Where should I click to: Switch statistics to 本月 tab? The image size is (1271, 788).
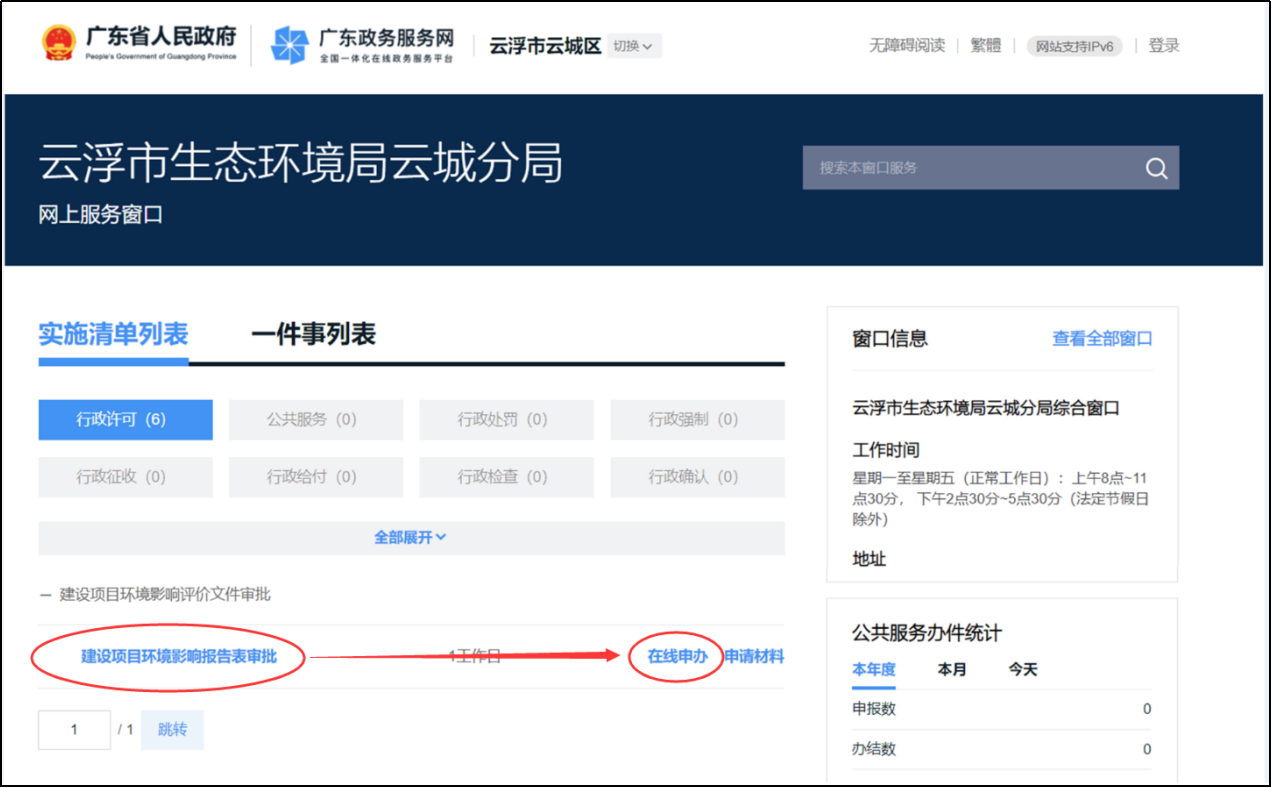point(951,670)
